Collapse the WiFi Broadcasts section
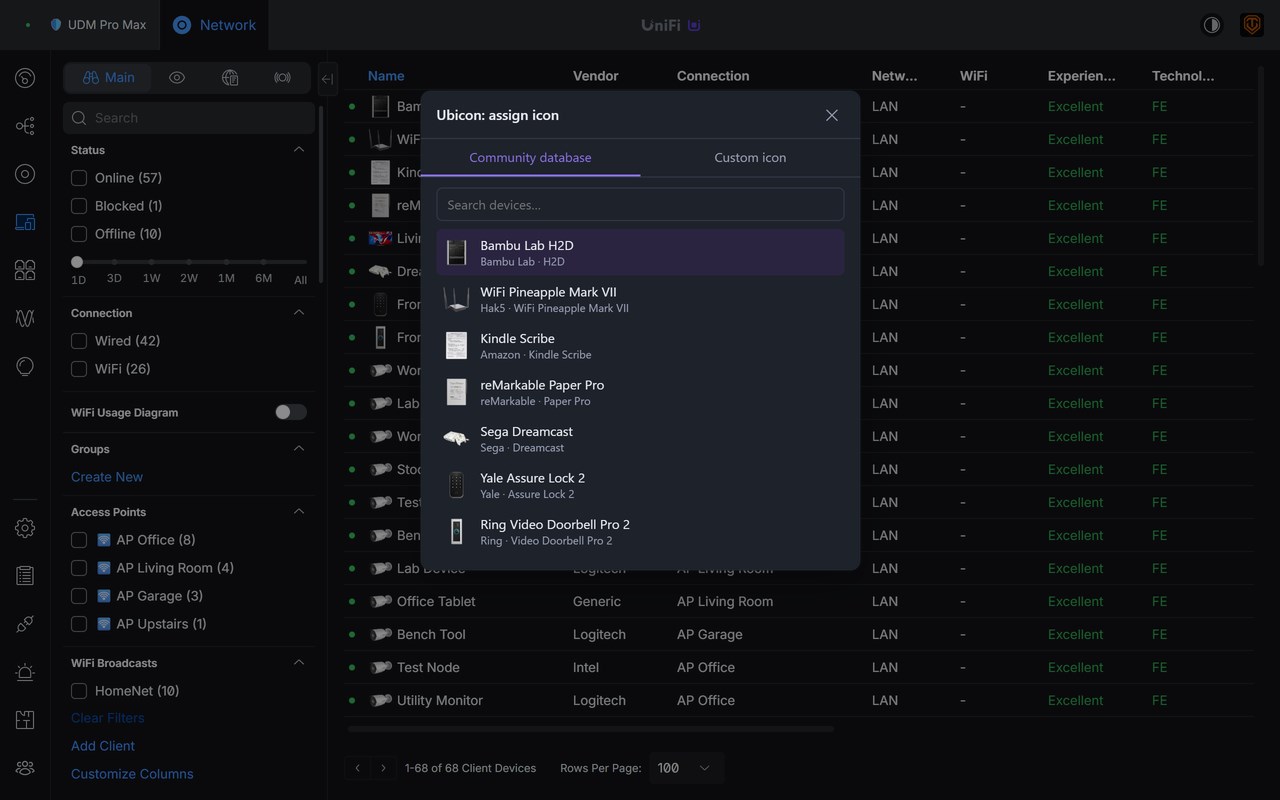1280x800 pixels. [x=299, y=663]
